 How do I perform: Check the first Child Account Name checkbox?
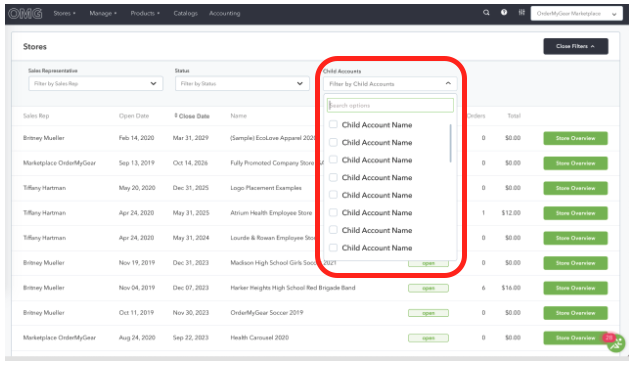(x=333, y=124)
